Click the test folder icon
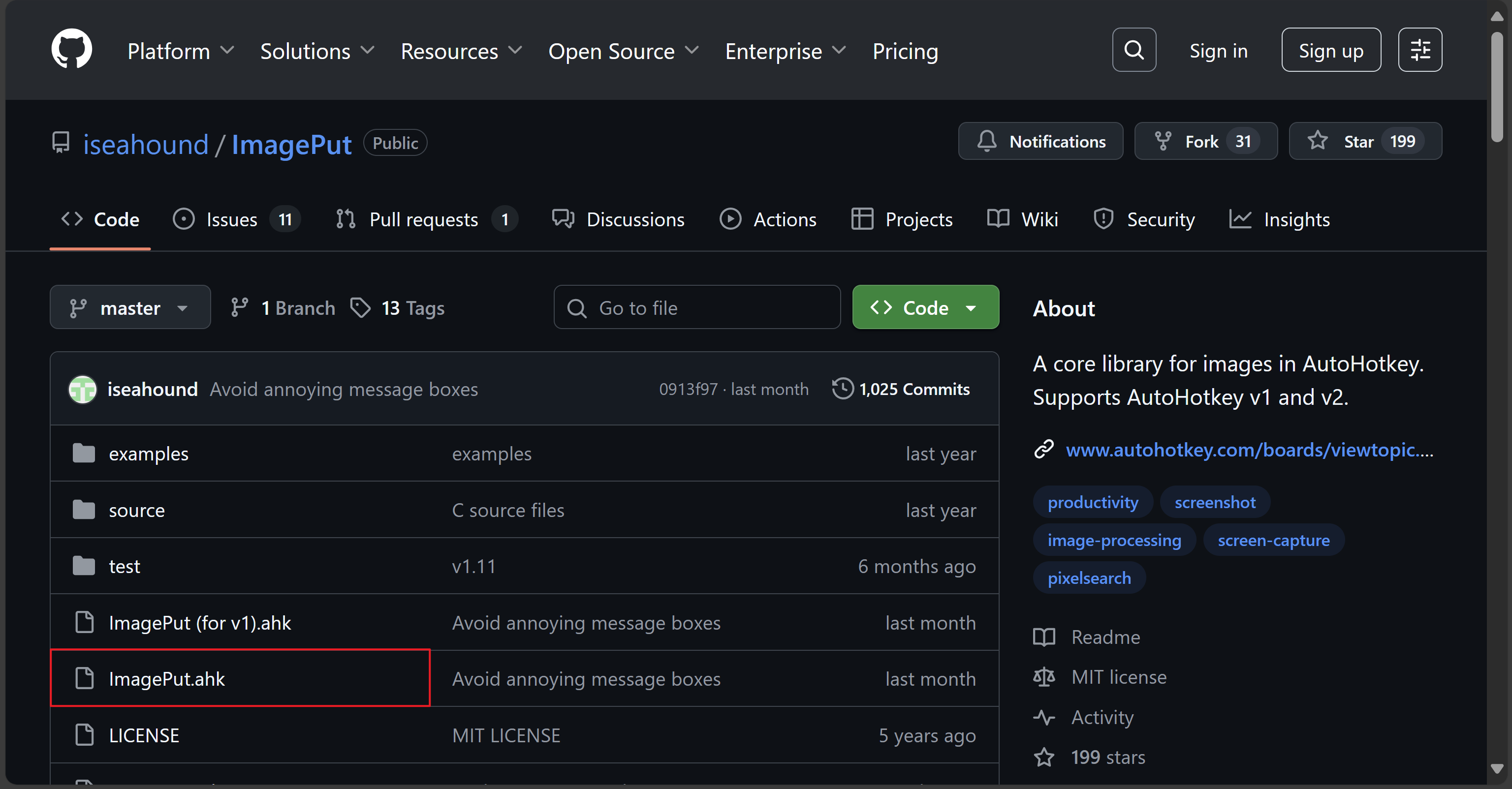 coord(84,566)
